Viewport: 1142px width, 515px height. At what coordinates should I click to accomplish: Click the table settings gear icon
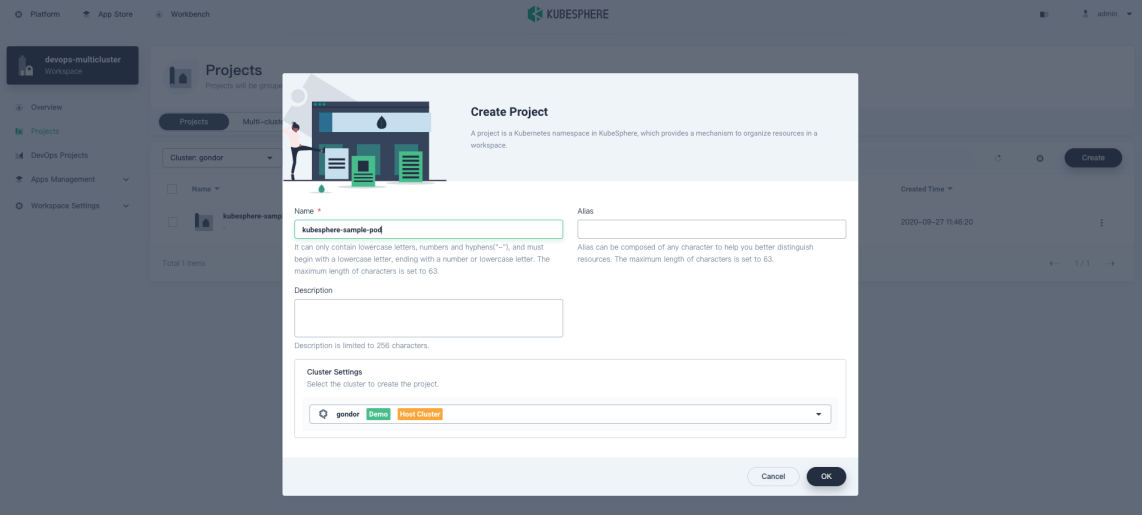tap(1039, 158)
